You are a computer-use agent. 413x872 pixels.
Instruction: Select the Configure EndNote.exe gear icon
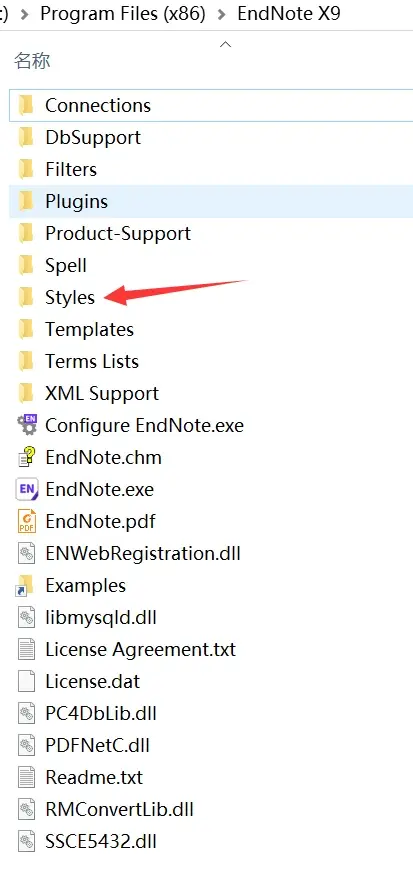click(x=26, y=425)
